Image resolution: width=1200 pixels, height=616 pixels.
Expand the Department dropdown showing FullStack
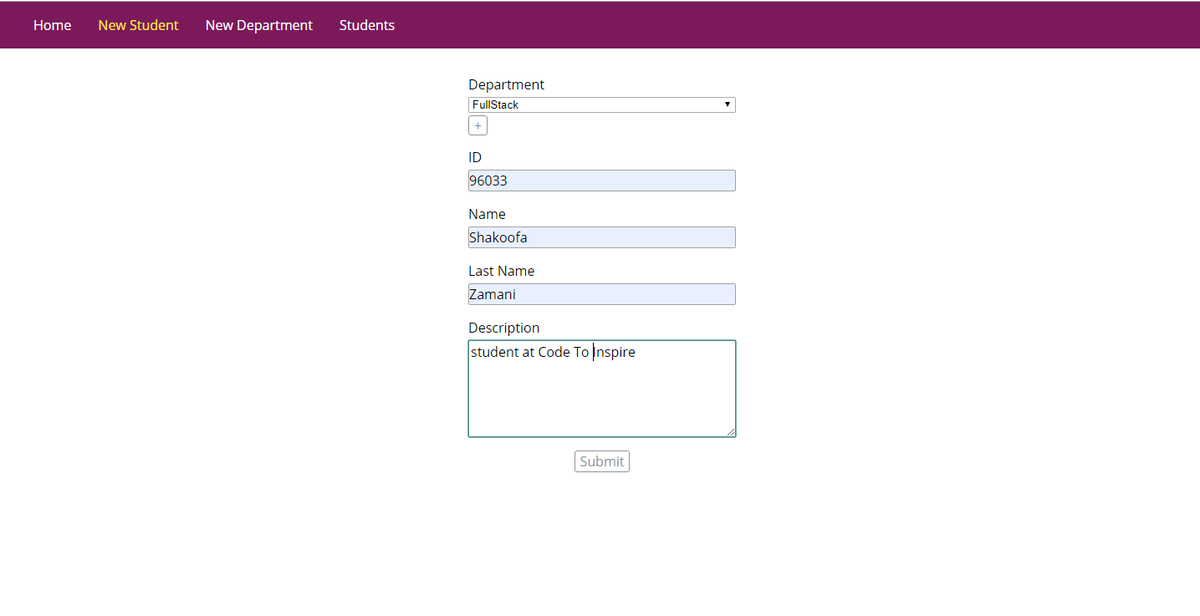tap(602, 105)
